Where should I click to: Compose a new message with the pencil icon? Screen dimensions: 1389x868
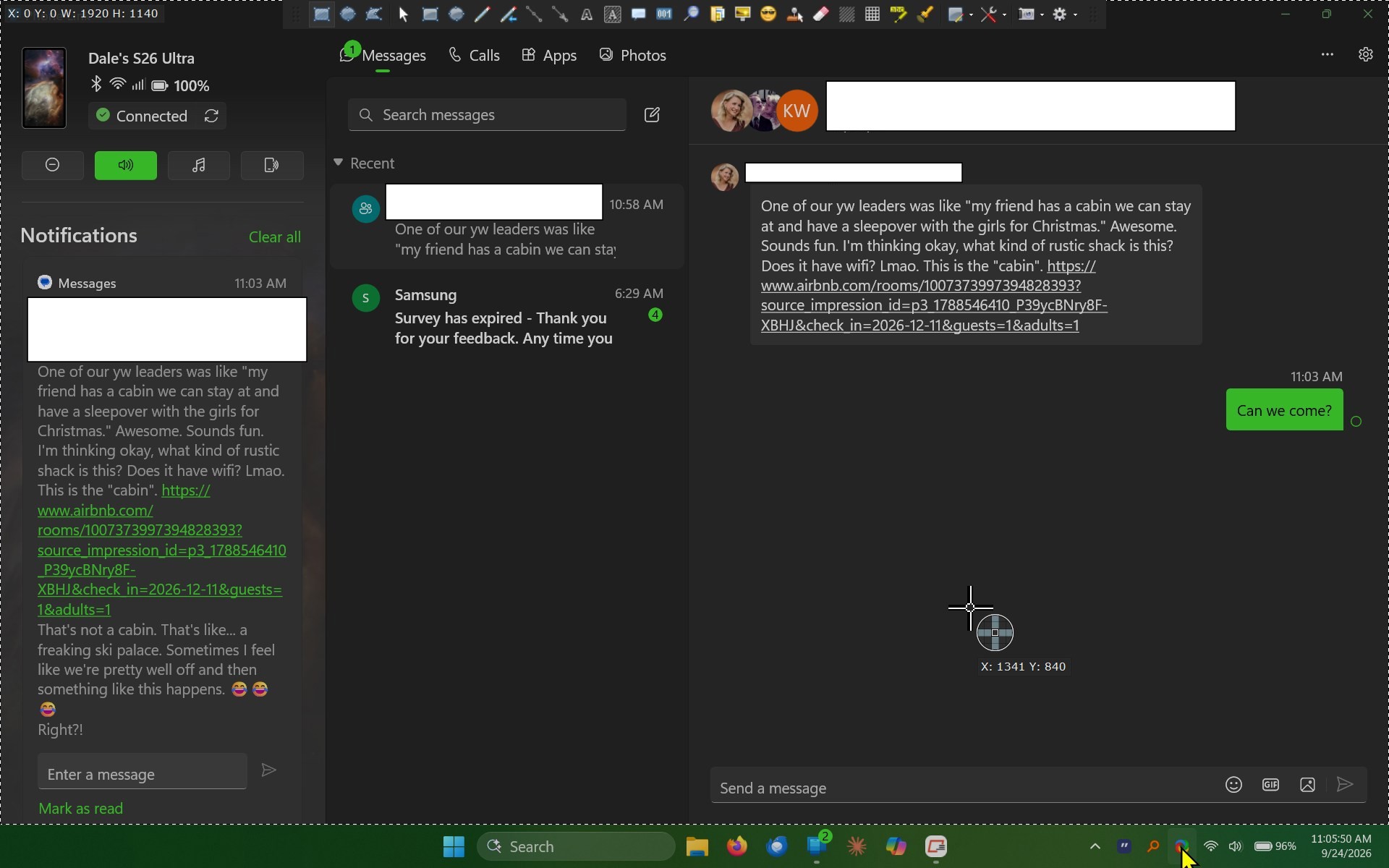click(x=652, y=115)
